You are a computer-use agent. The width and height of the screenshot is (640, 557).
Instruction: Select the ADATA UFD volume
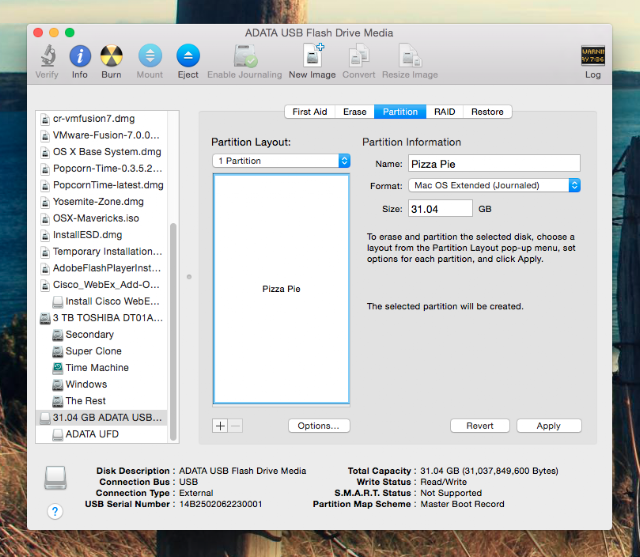[102, 434]
